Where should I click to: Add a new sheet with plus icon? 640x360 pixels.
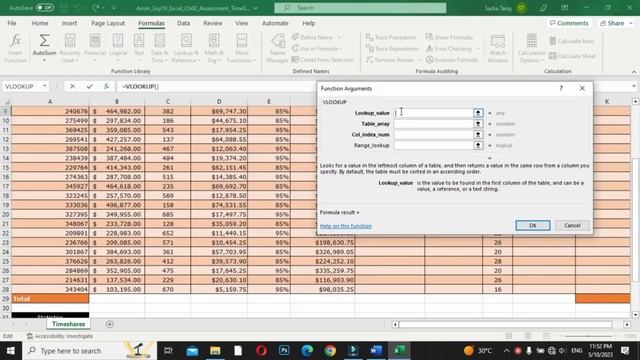click(x=109, y=324)
